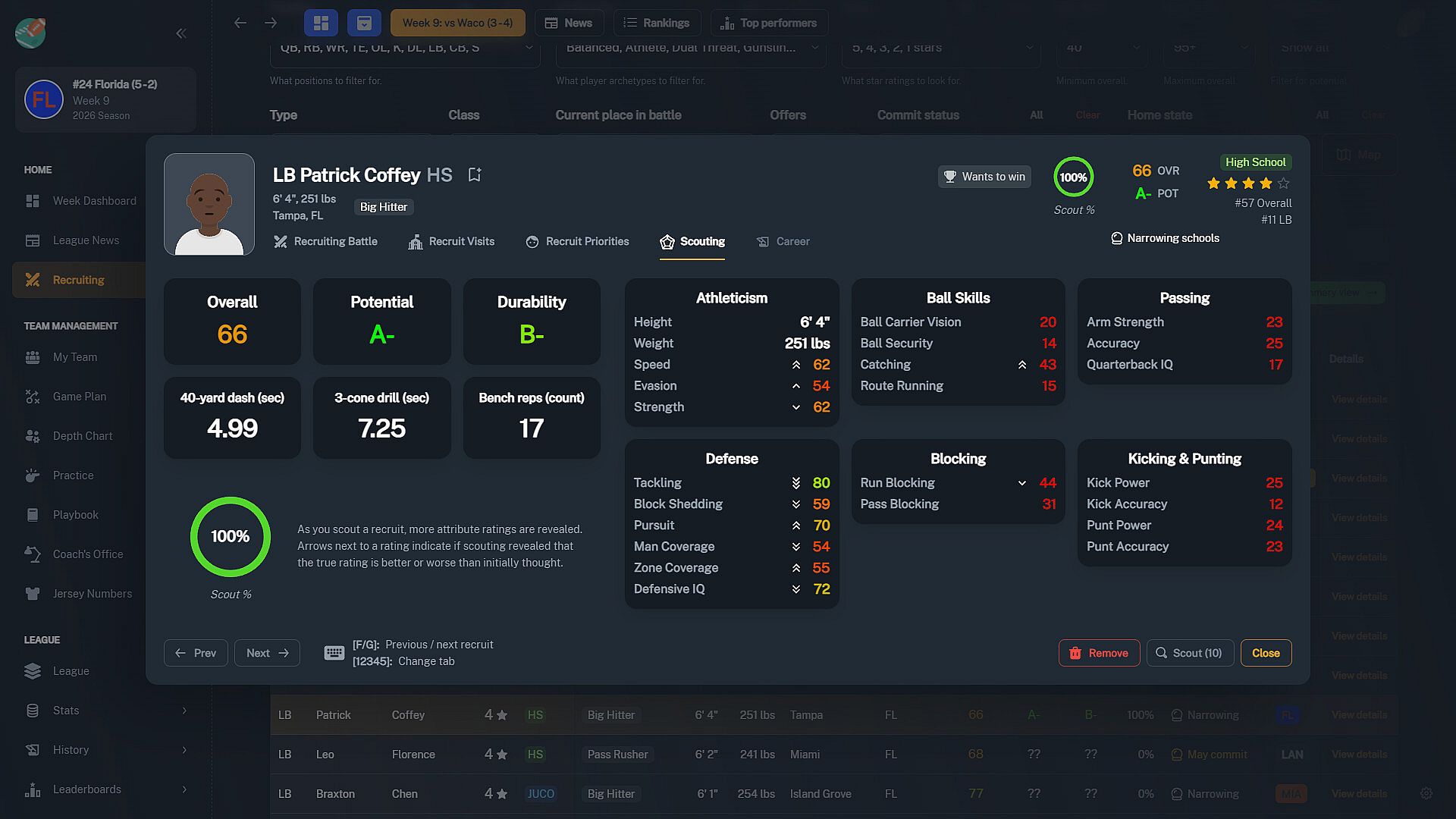Select the Recruit Priorities tab

point(577,241)
